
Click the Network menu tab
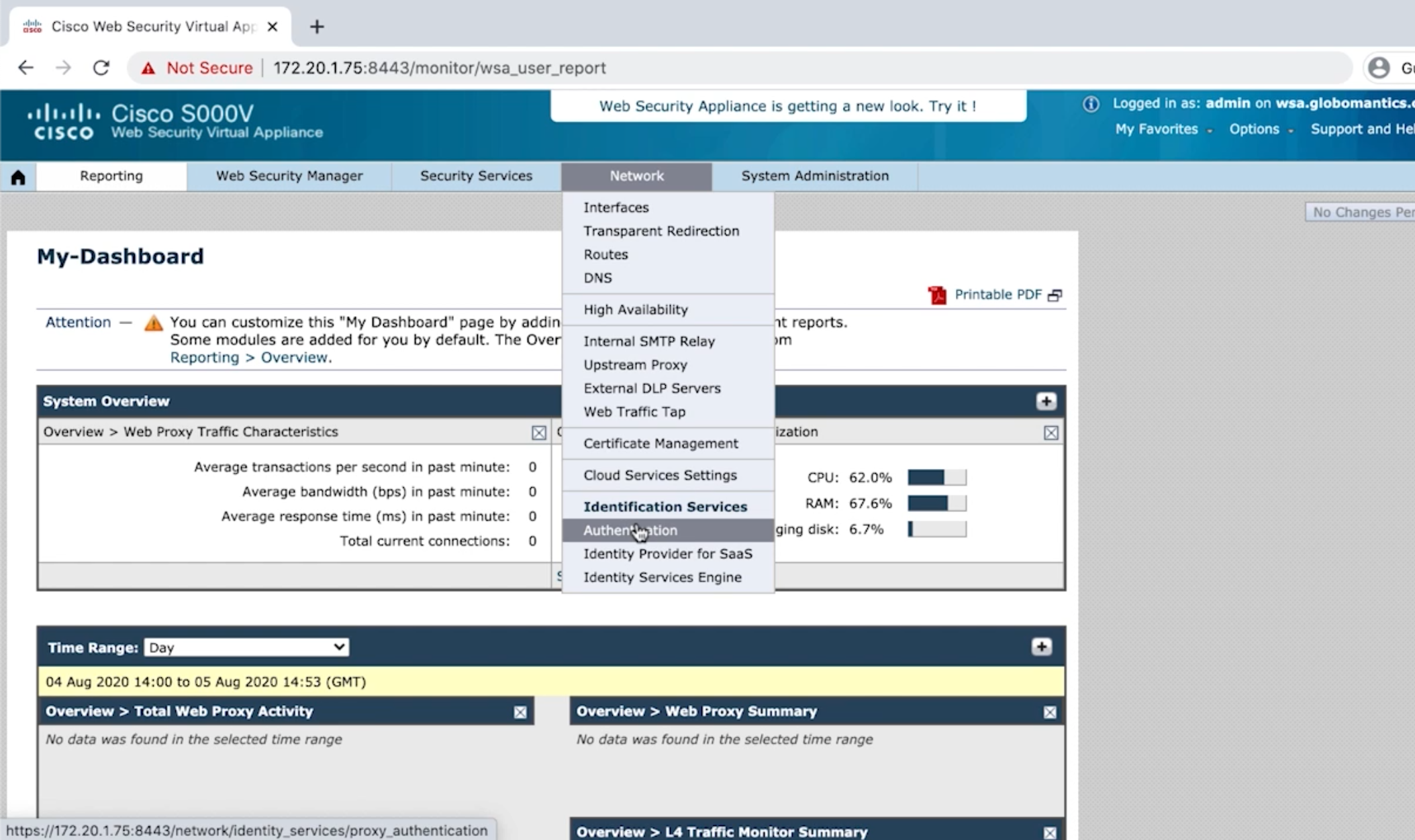[636, 176]
